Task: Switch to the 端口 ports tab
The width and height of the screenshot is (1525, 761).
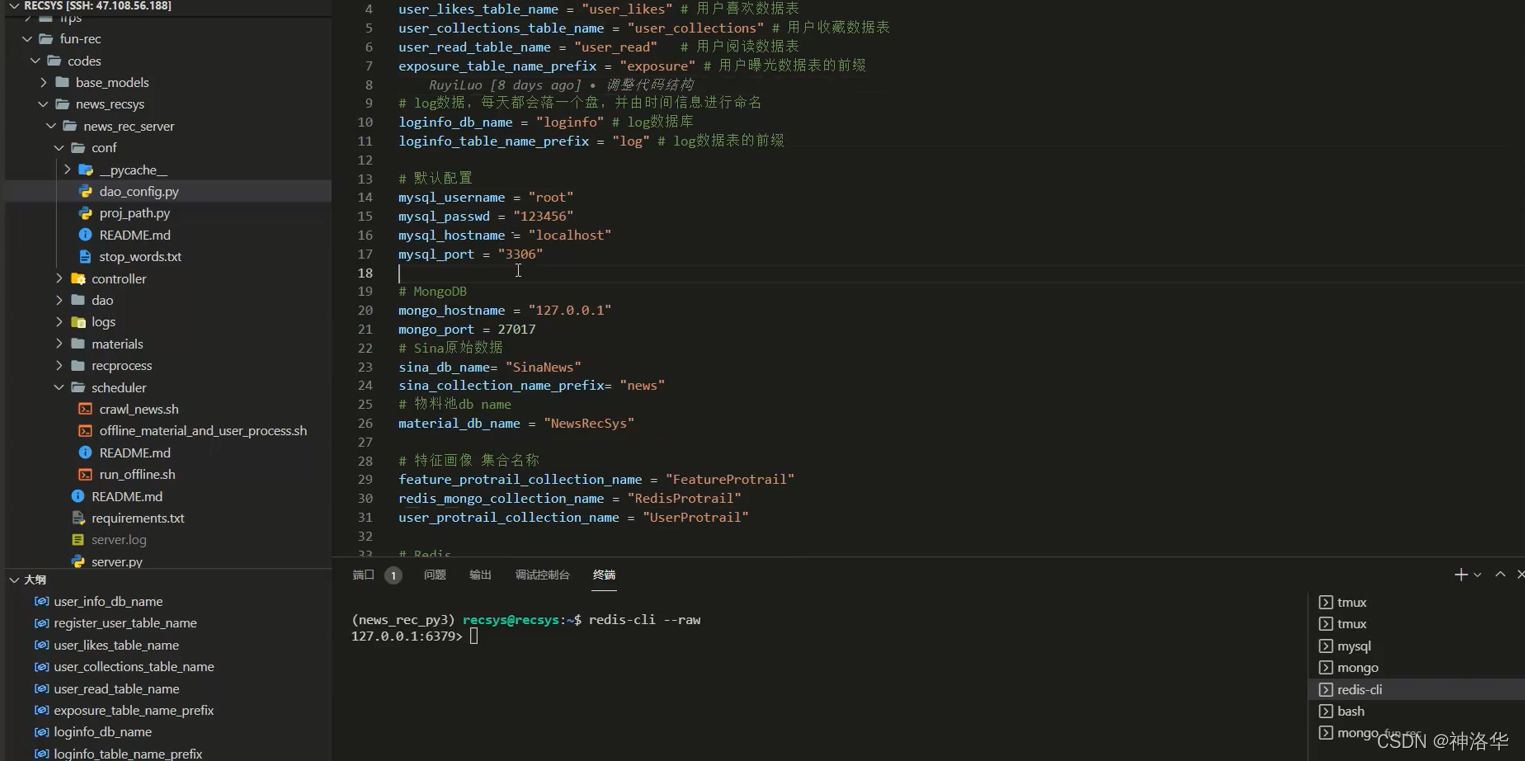Action: 363,575
